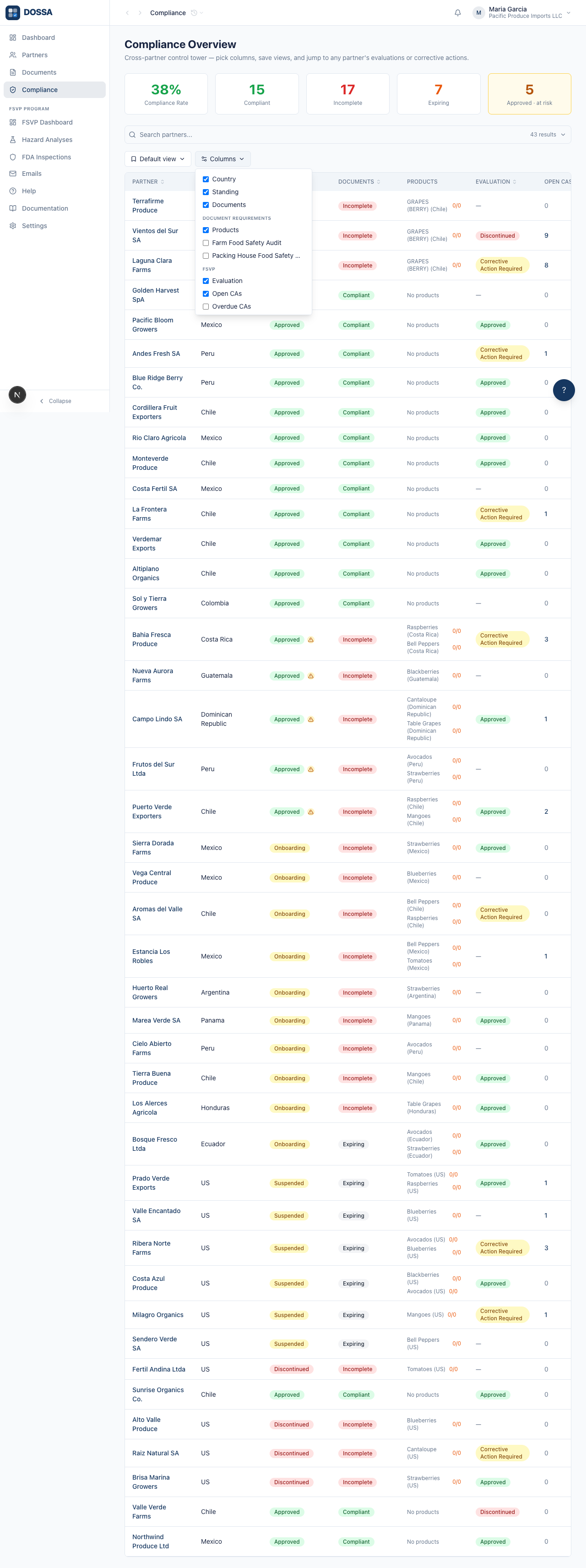Screen dimensions: 586x1568
Task: Open Emails envelope icon
Action: [x=13, y=174]
